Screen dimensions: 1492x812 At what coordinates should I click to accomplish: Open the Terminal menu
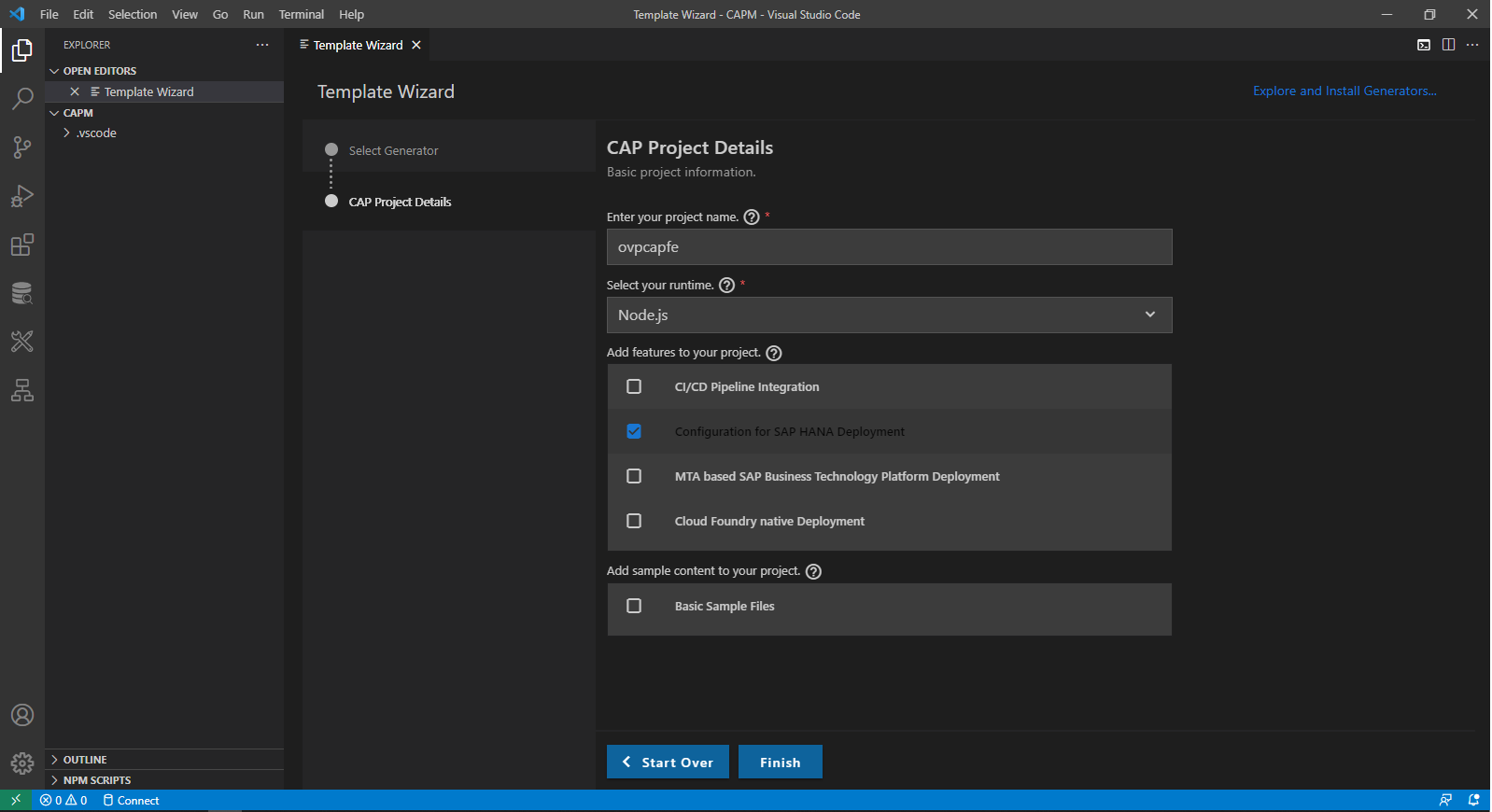click(x=301, y=14)
